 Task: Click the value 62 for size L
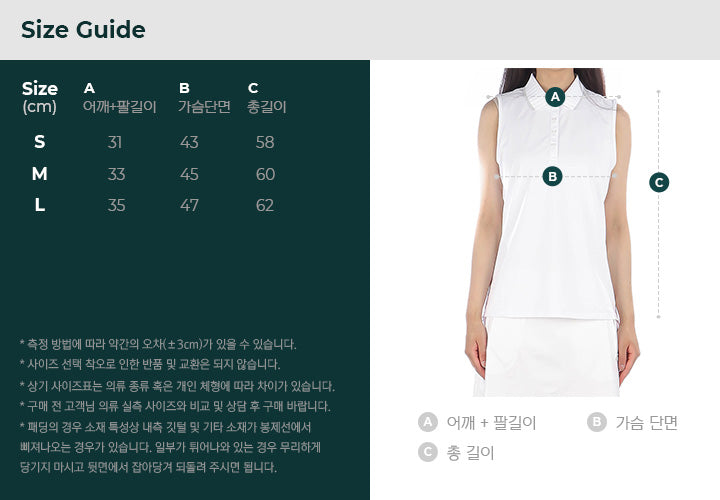pyautogui.click(x=265, y=205)
